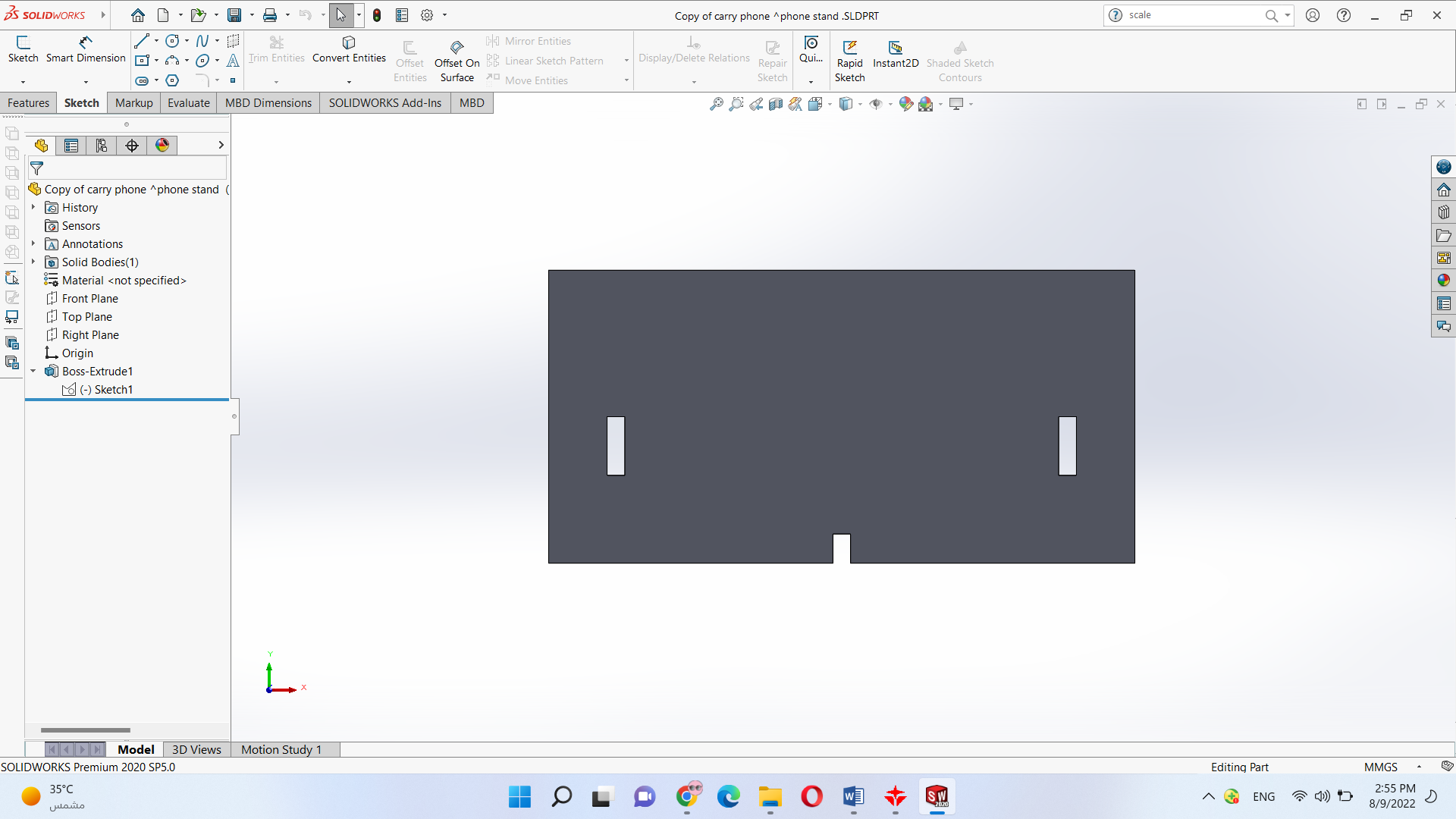The image size is (1456, 819).
Task: Select the Polygon sketch tool
Action: point(172,80)
